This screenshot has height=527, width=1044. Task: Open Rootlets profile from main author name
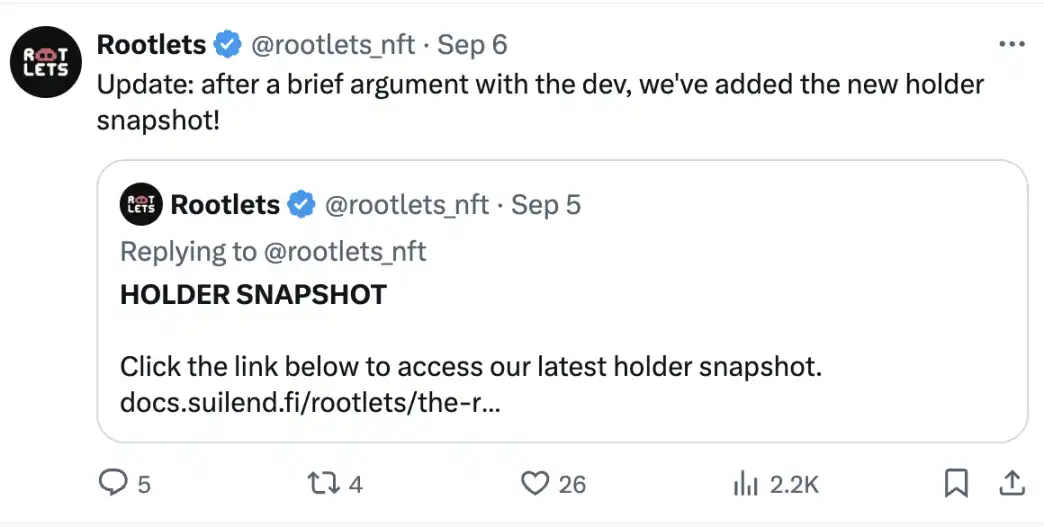[x=152, y=45]
